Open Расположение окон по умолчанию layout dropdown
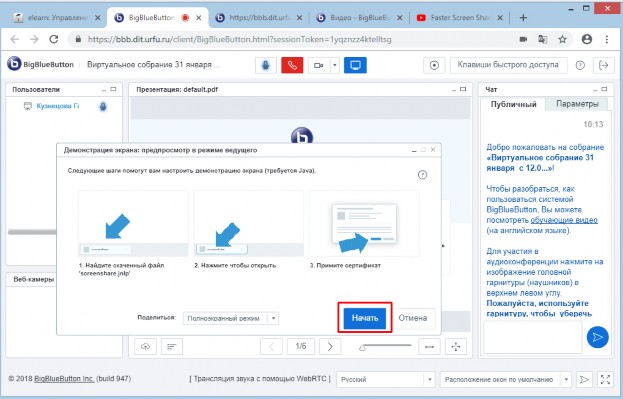The image size is (623, 399). coord(505,379)
